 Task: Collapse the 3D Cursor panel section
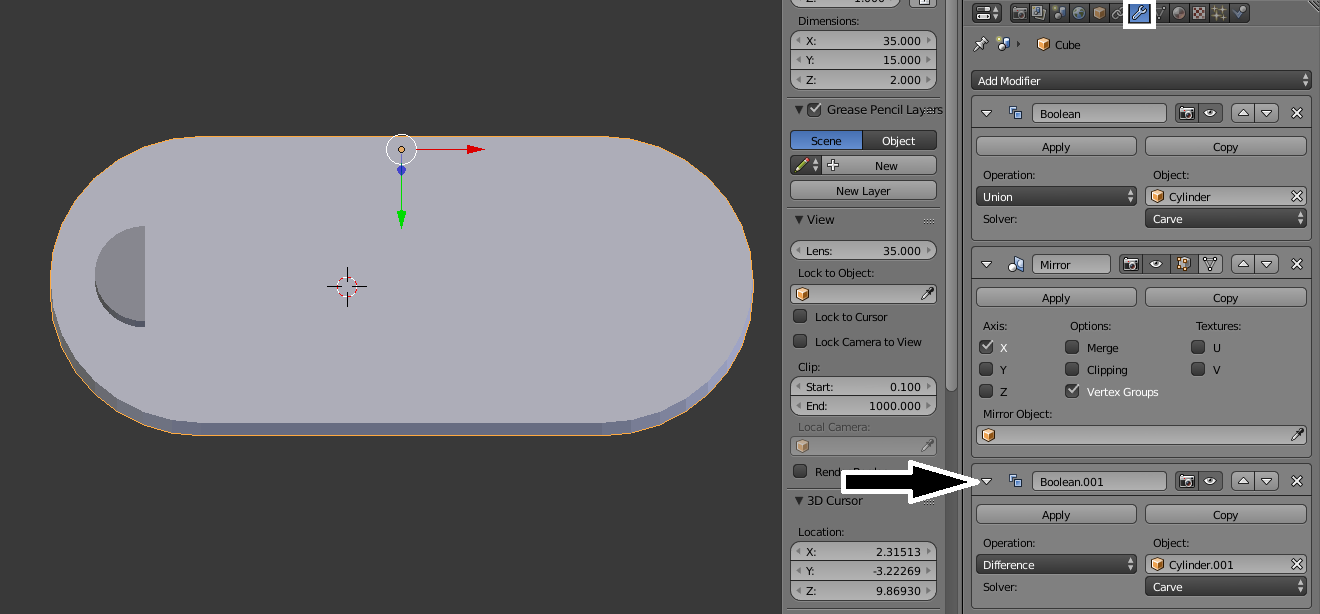[799, 501]
